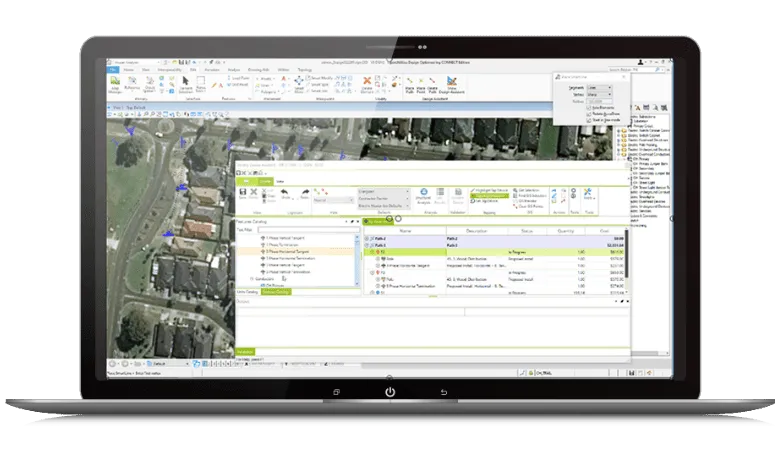Toggle the Join Elements checkbox
Viewport: 782px width, 461px height.
588,107
